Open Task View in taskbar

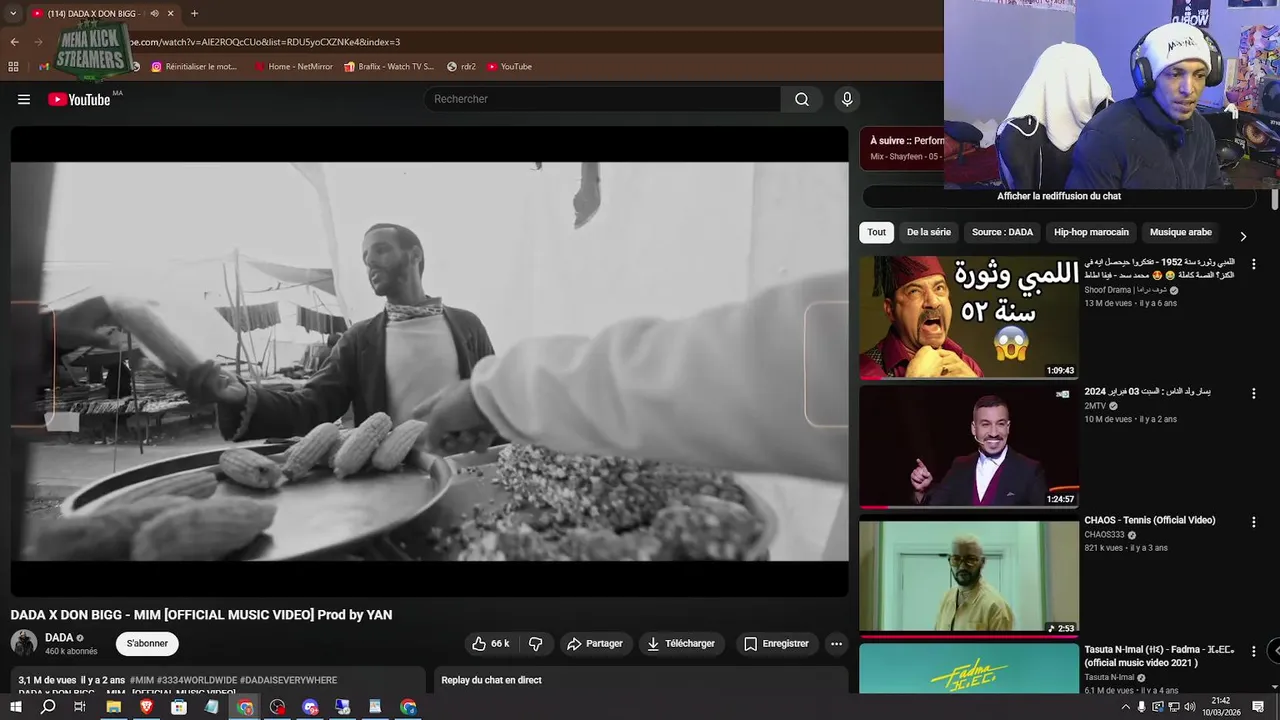(80, 707)
